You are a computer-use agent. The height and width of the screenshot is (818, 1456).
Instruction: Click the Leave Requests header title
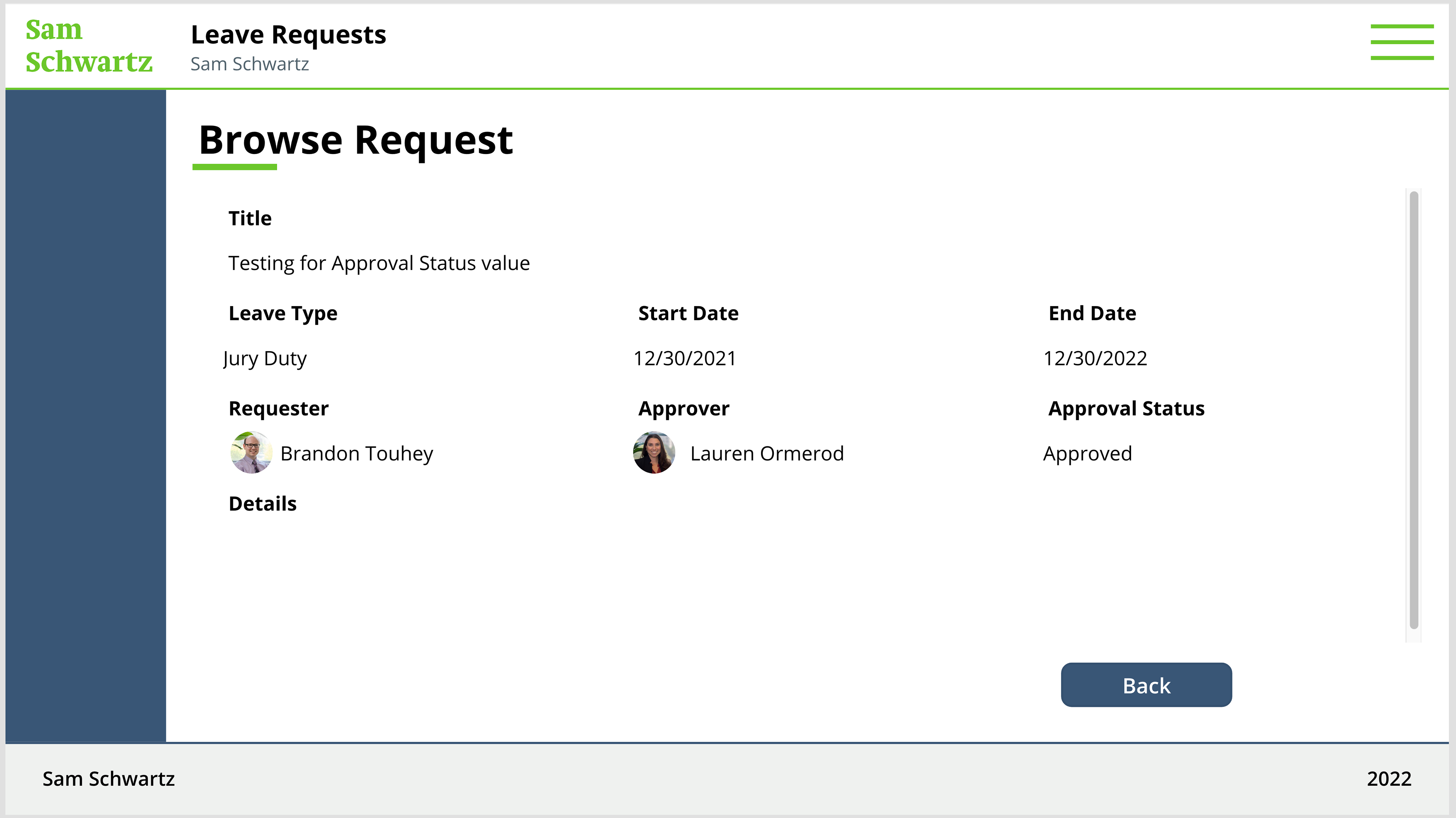[288, 35]
